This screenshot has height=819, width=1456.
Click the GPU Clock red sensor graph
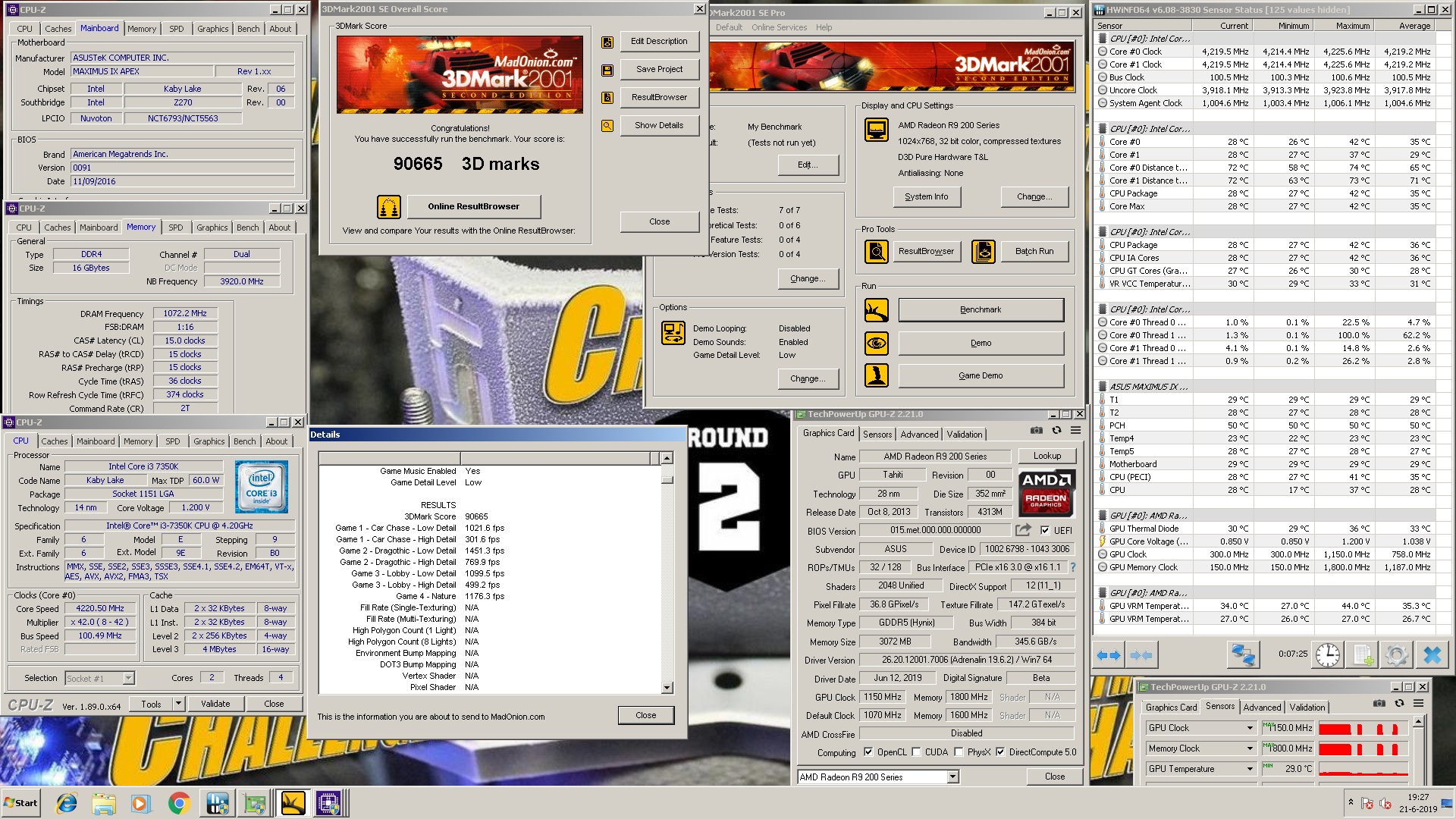(1363, 729)
